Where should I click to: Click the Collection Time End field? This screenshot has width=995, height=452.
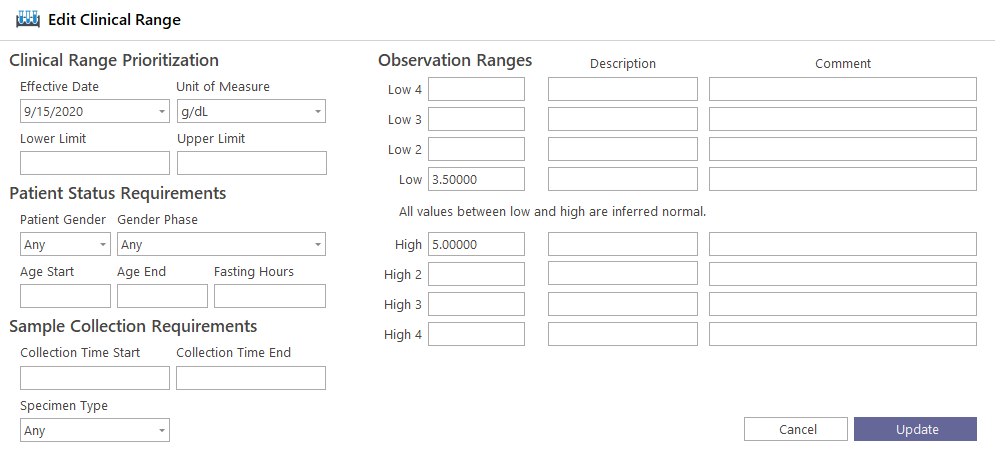[251, 378]
